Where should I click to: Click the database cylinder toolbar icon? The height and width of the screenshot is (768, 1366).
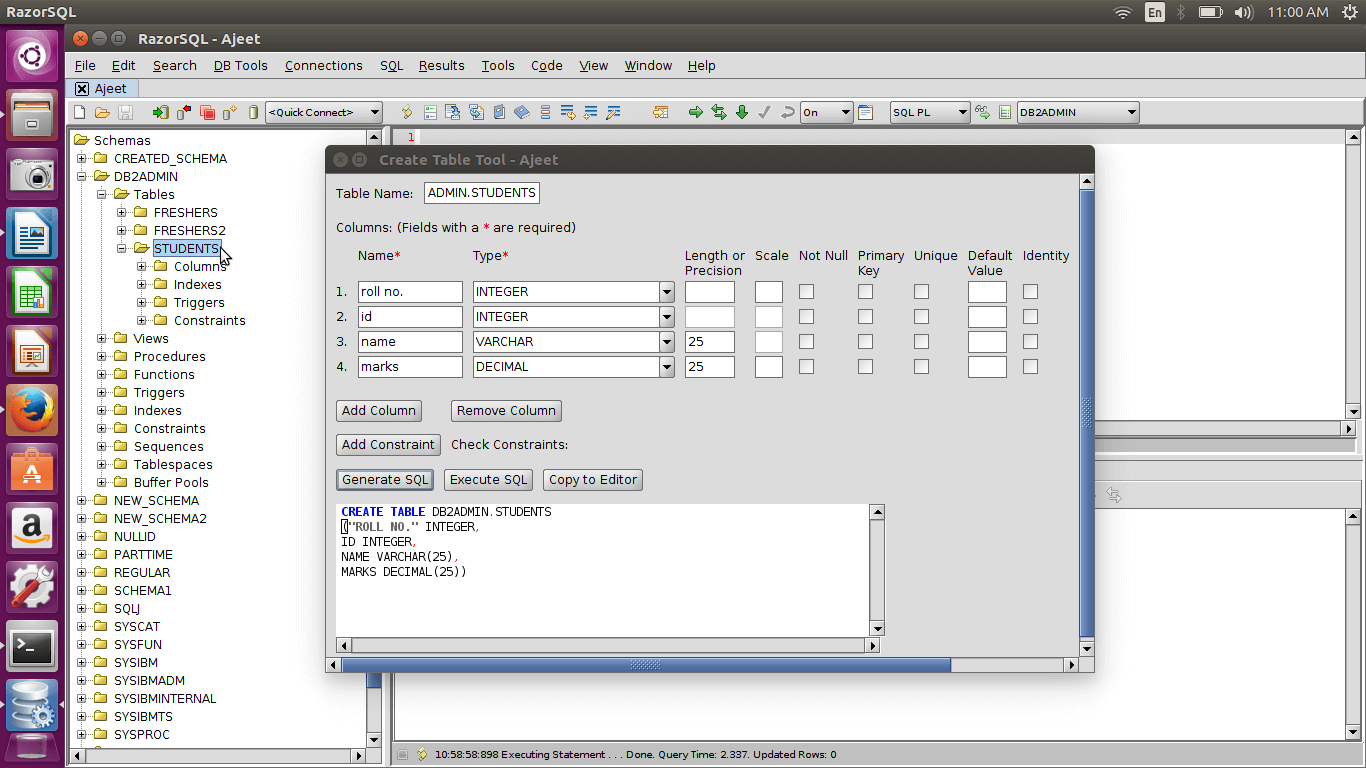(x=253, y=113)
